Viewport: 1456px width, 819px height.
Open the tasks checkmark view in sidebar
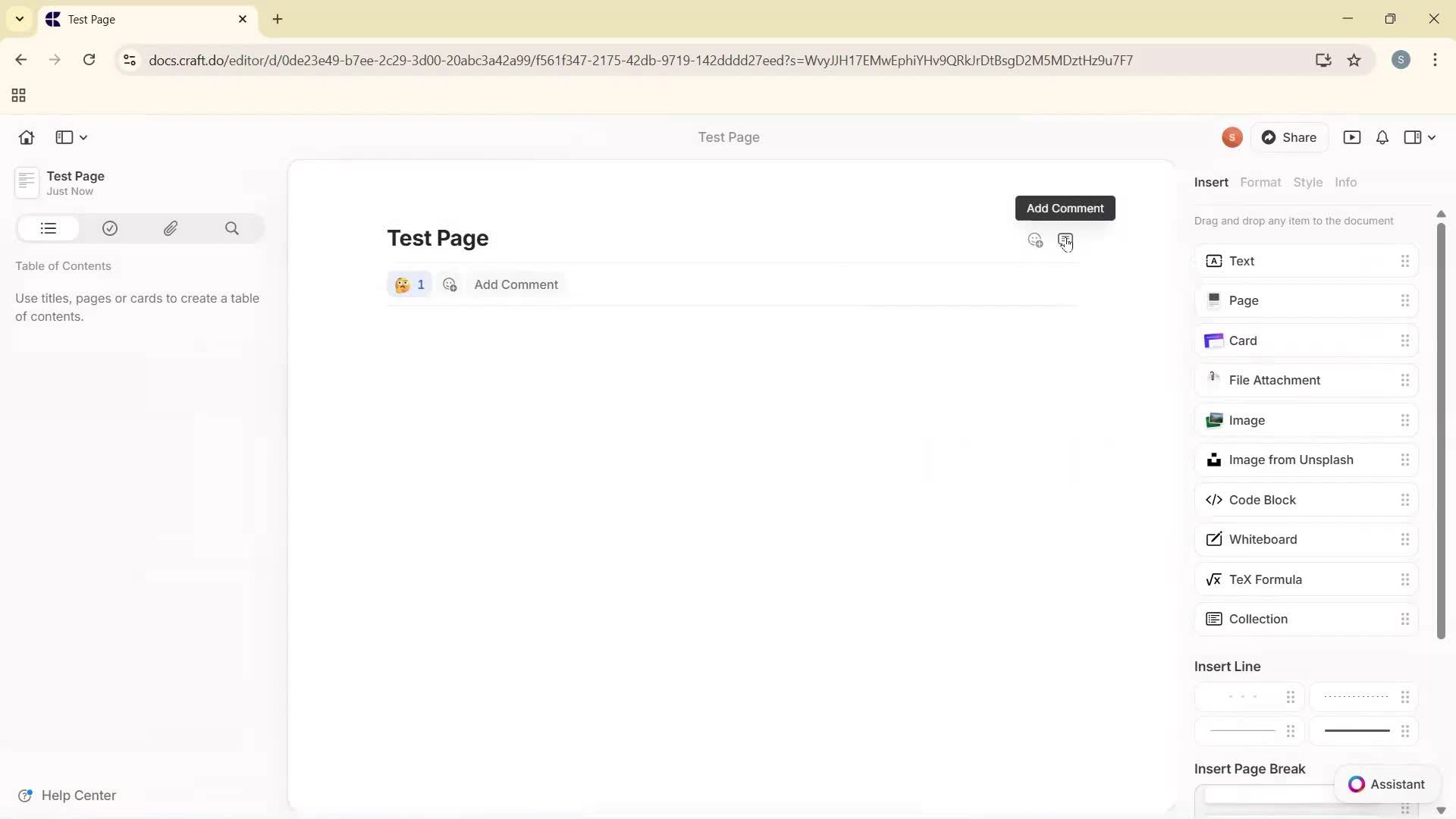109,228
